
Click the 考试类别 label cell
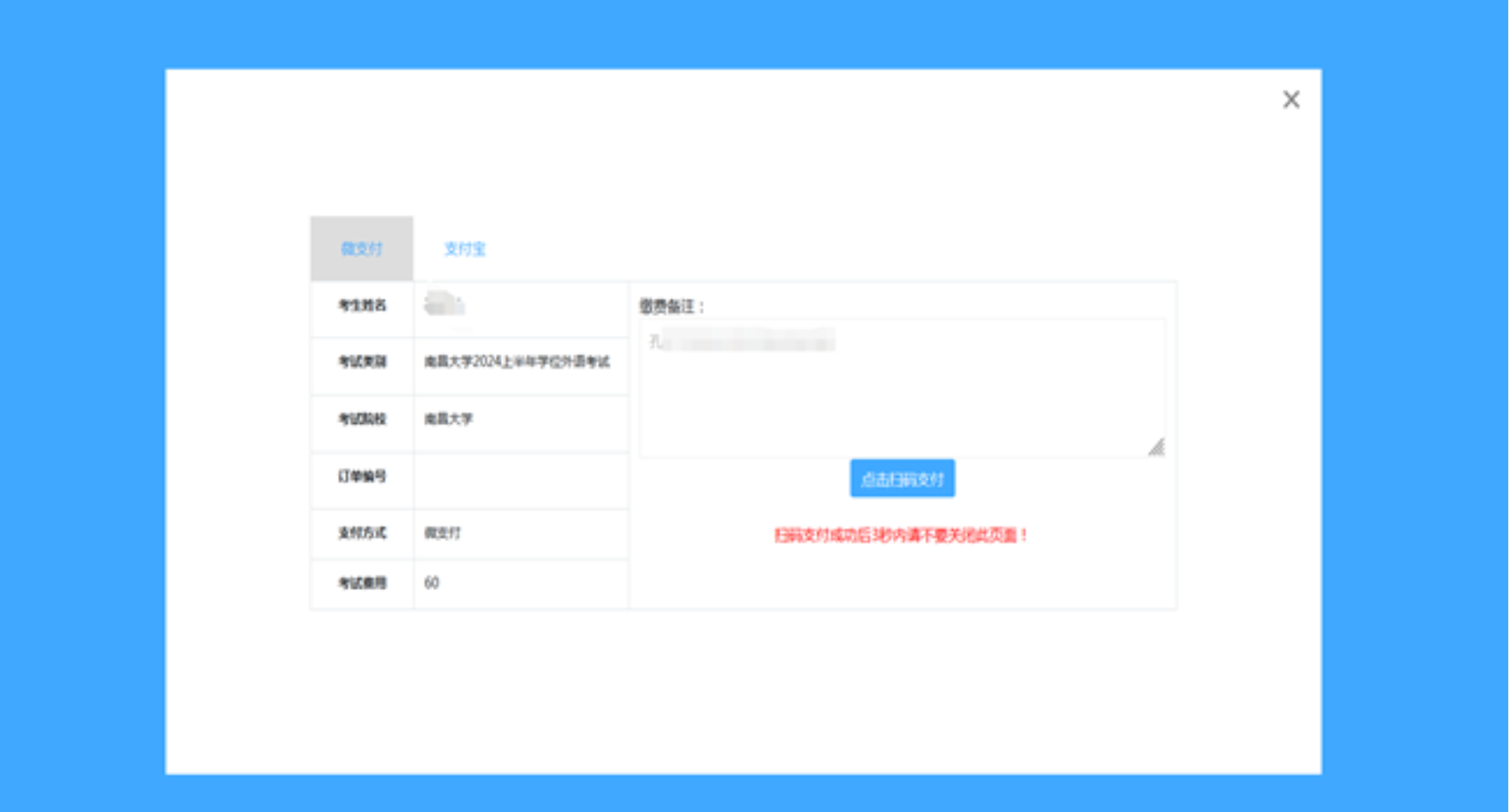coord(362,362)
